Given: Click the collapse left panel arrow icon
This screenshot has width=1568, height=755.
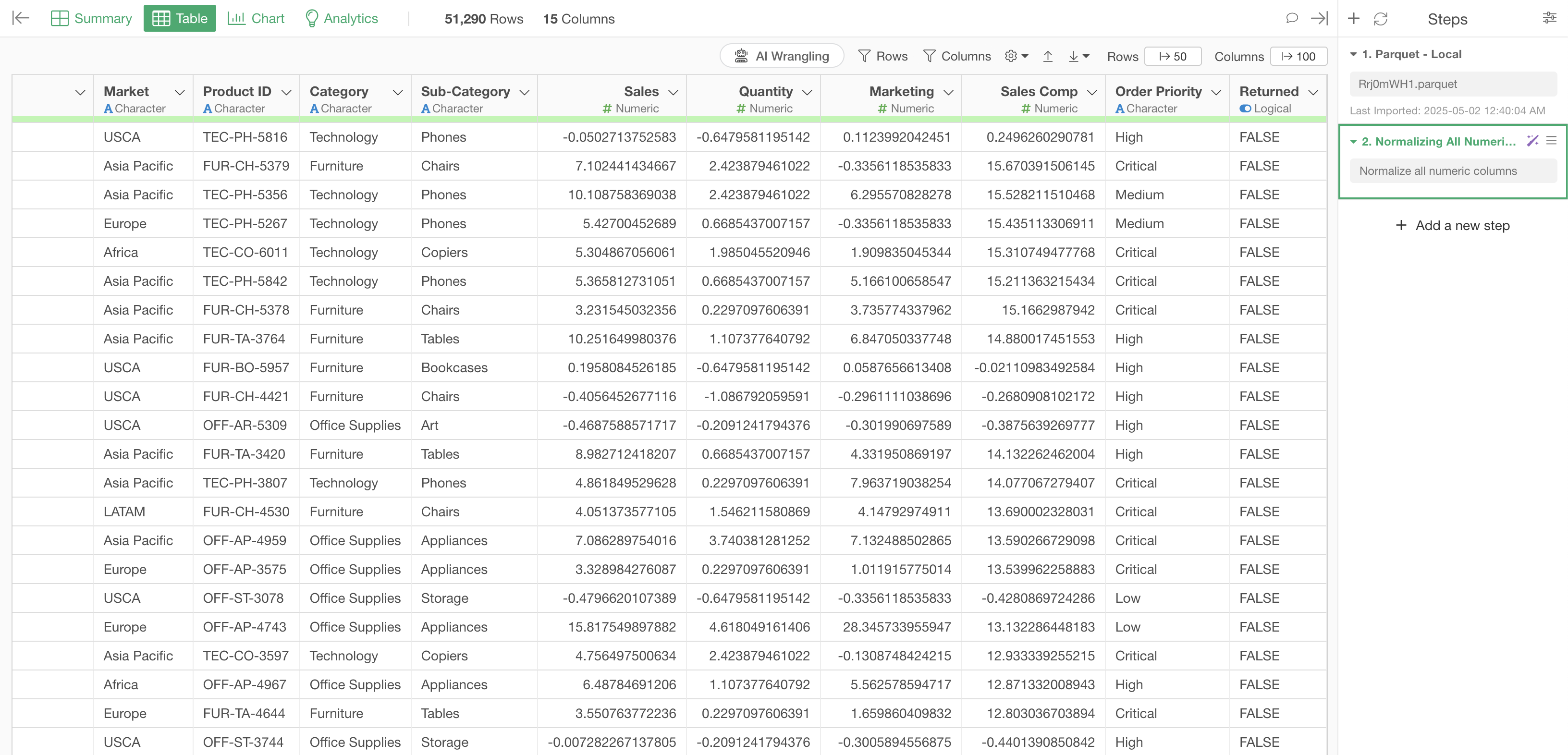Looking at the screenshot, I should coord(21,18).
